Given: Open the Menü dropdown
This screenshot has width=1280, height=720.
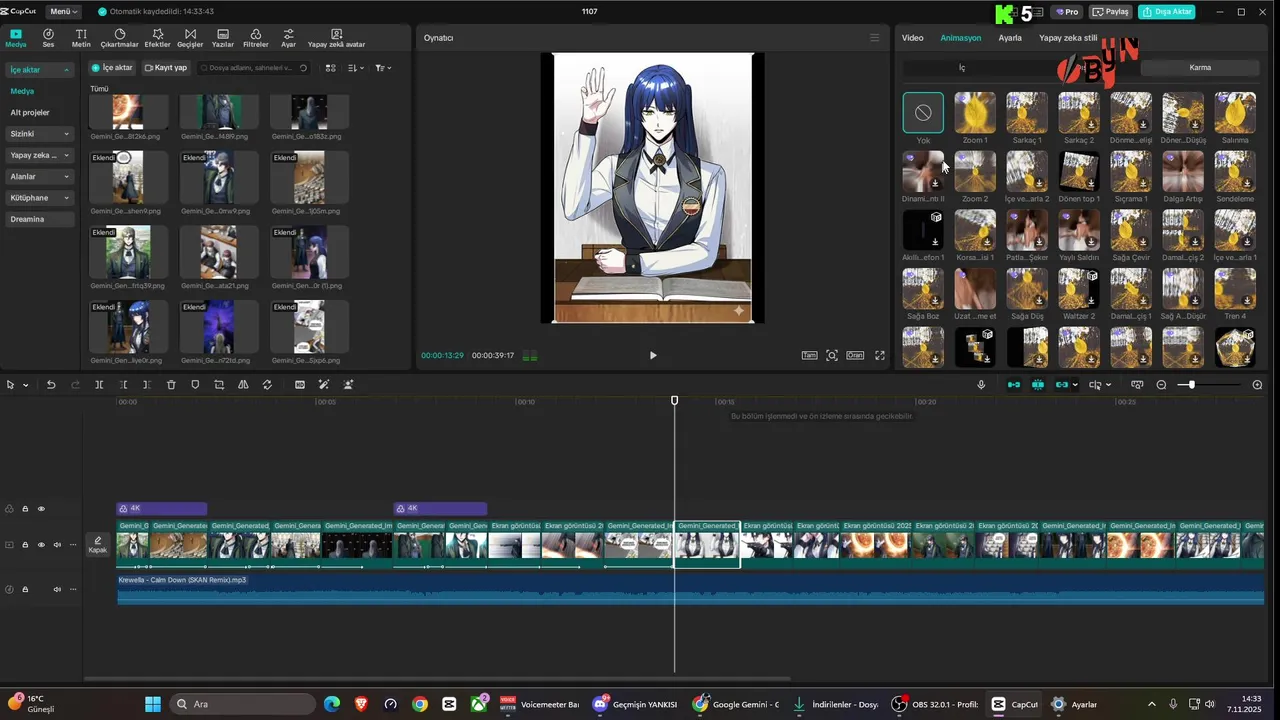Looking at the screenshot, I should tap(63, 12).
